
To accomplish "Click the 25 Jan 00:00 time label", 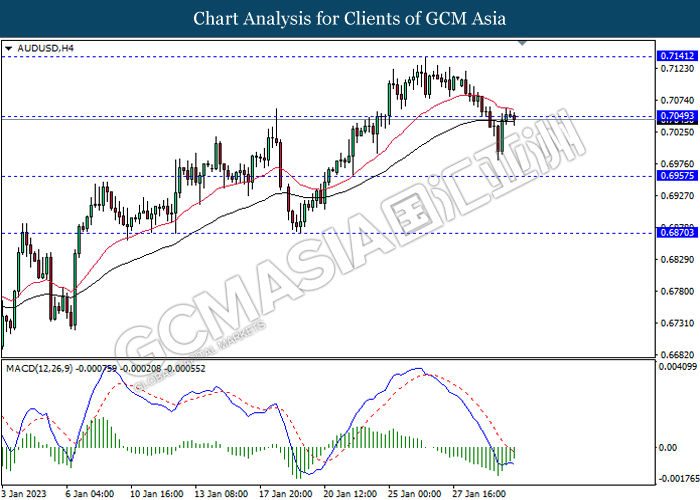I will [x=414, y=494].
